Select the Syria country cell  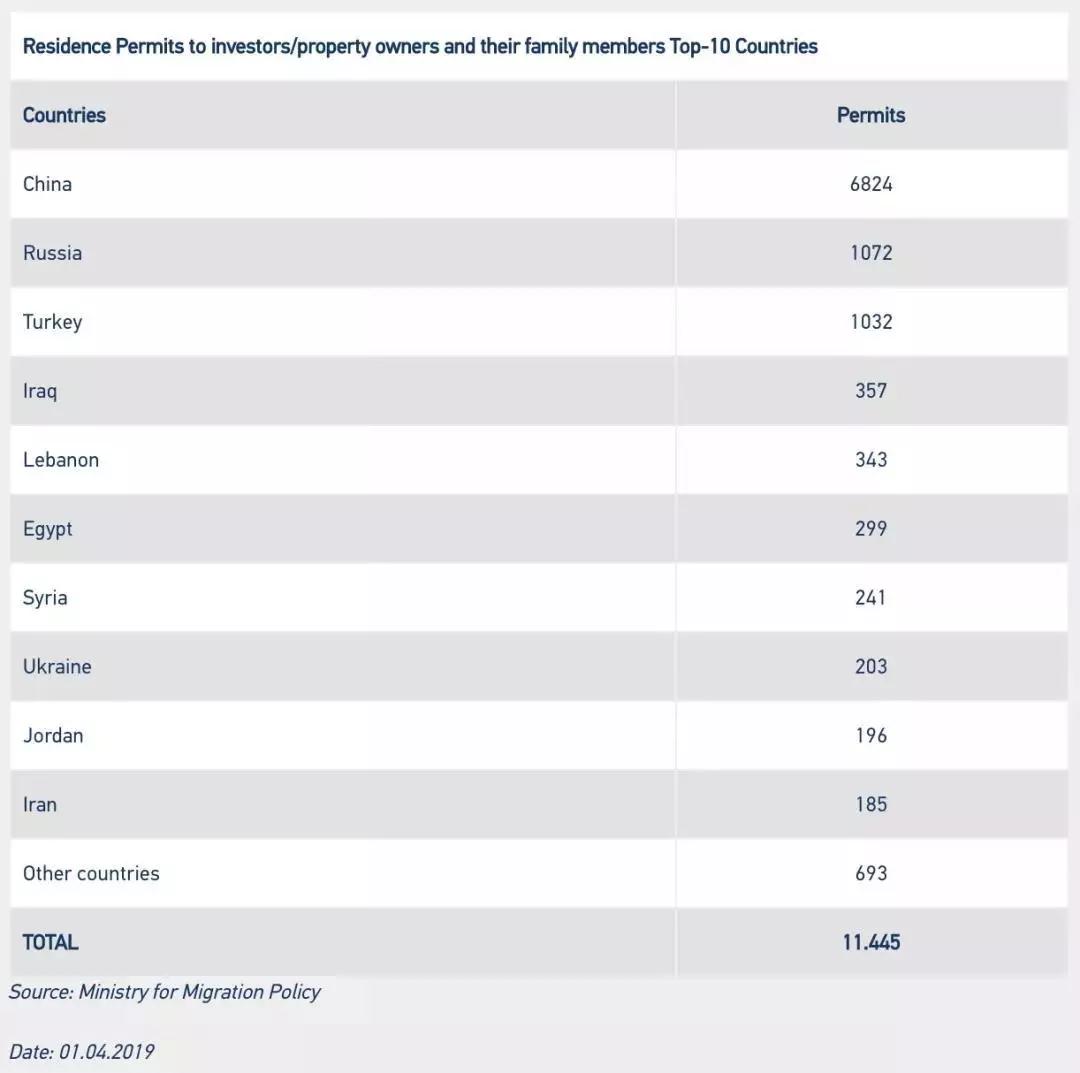tap(45, 598)
